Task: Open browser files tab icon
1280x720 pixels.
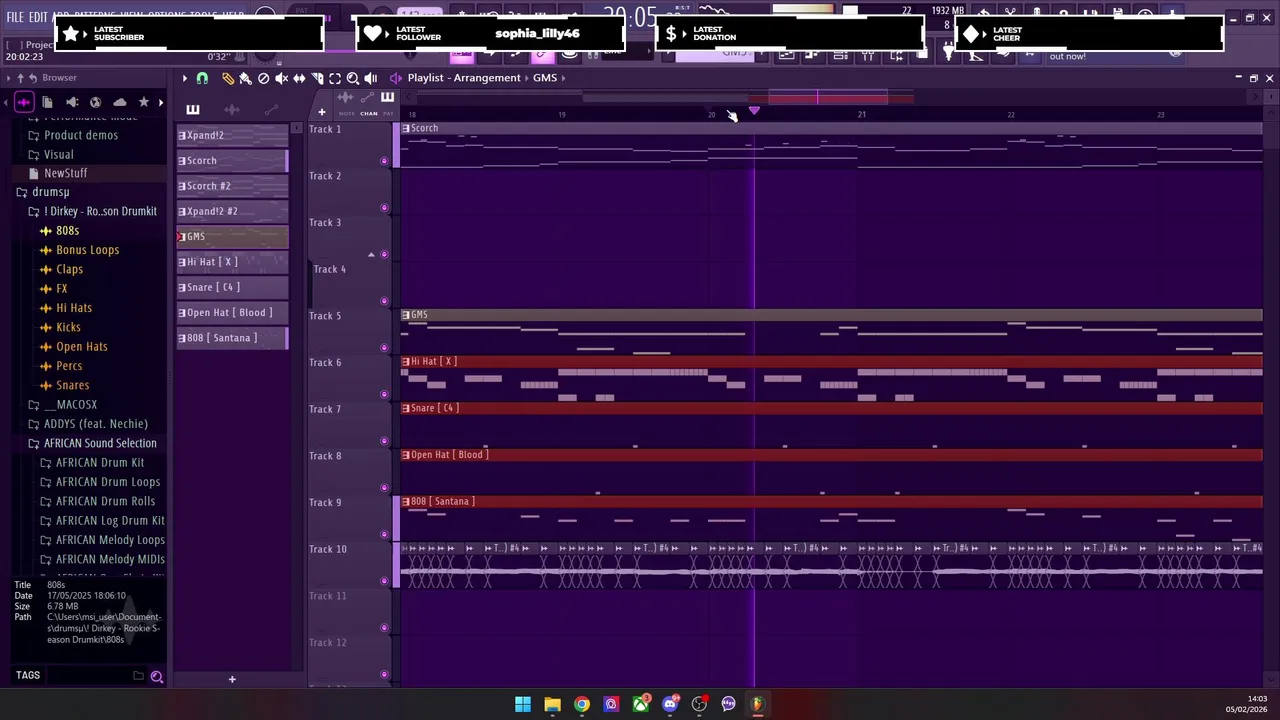Action: pos(47,102)
